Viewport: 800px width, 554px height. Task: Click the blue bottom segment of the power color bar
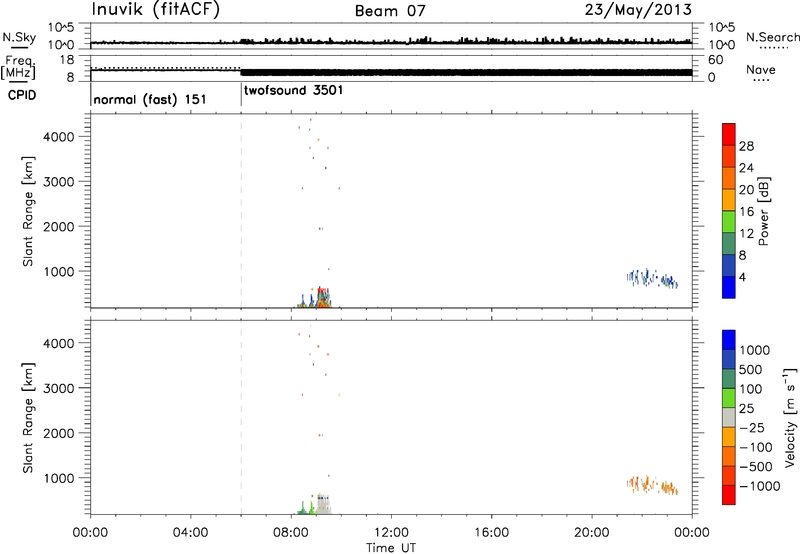(729, 287)
